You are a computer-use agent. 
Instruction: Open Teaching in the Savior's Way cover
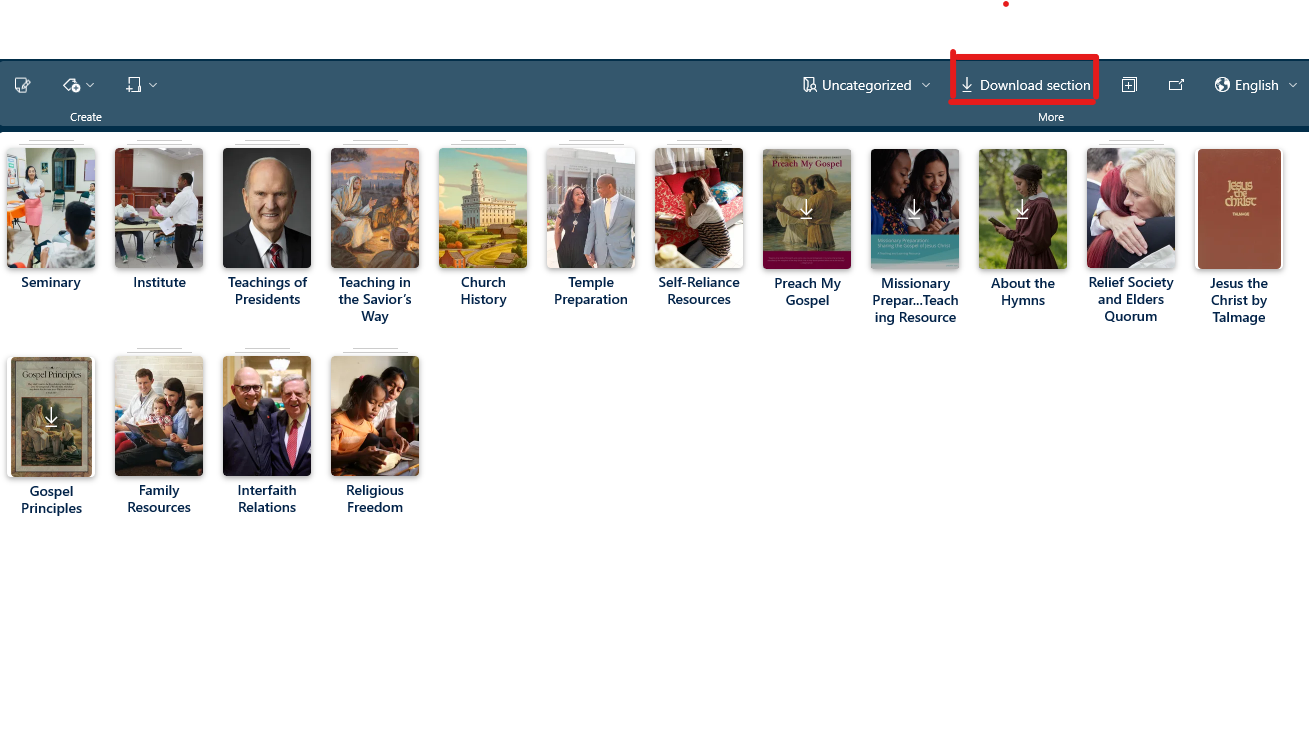375,208
